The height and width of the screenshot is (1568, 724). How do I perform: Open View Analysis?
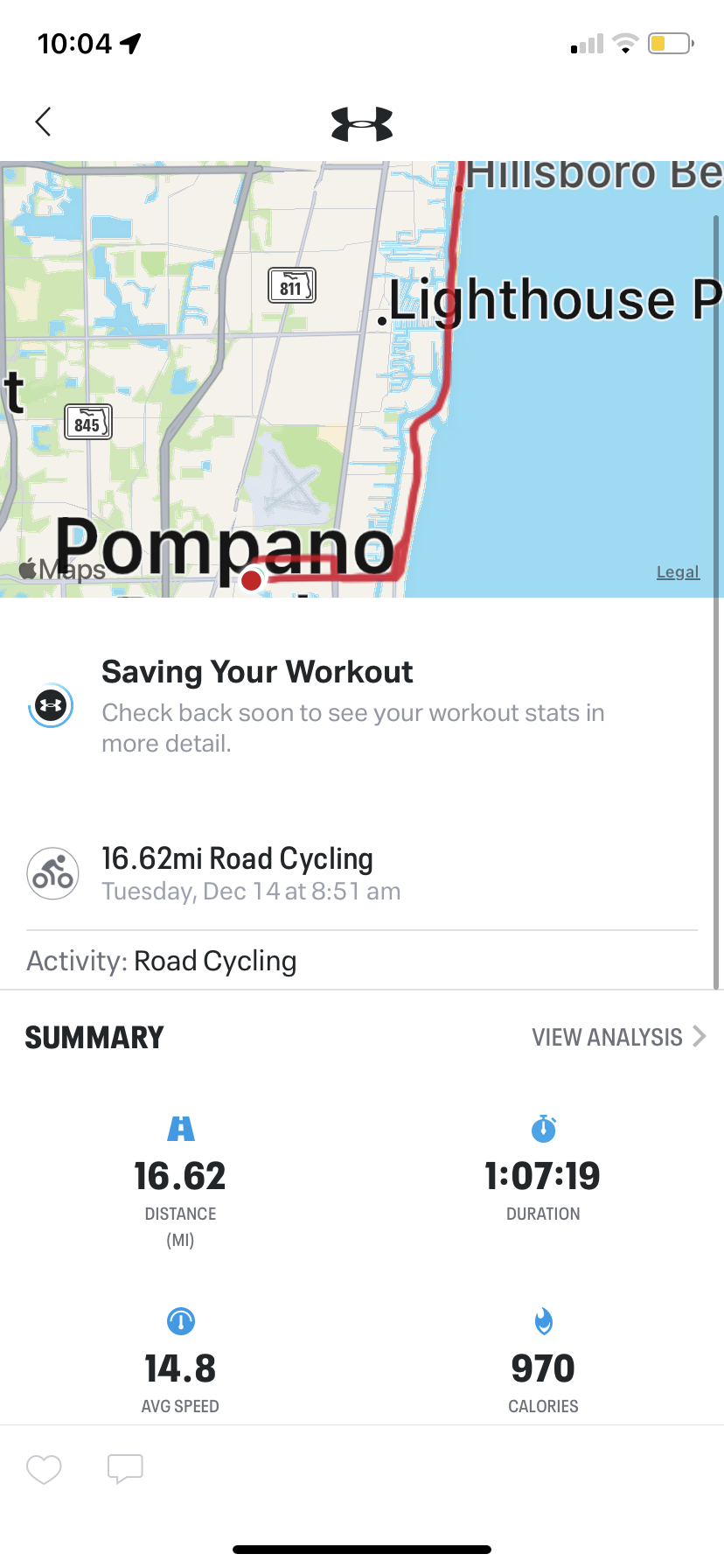pyautogui.click(x=607, y=1037)
